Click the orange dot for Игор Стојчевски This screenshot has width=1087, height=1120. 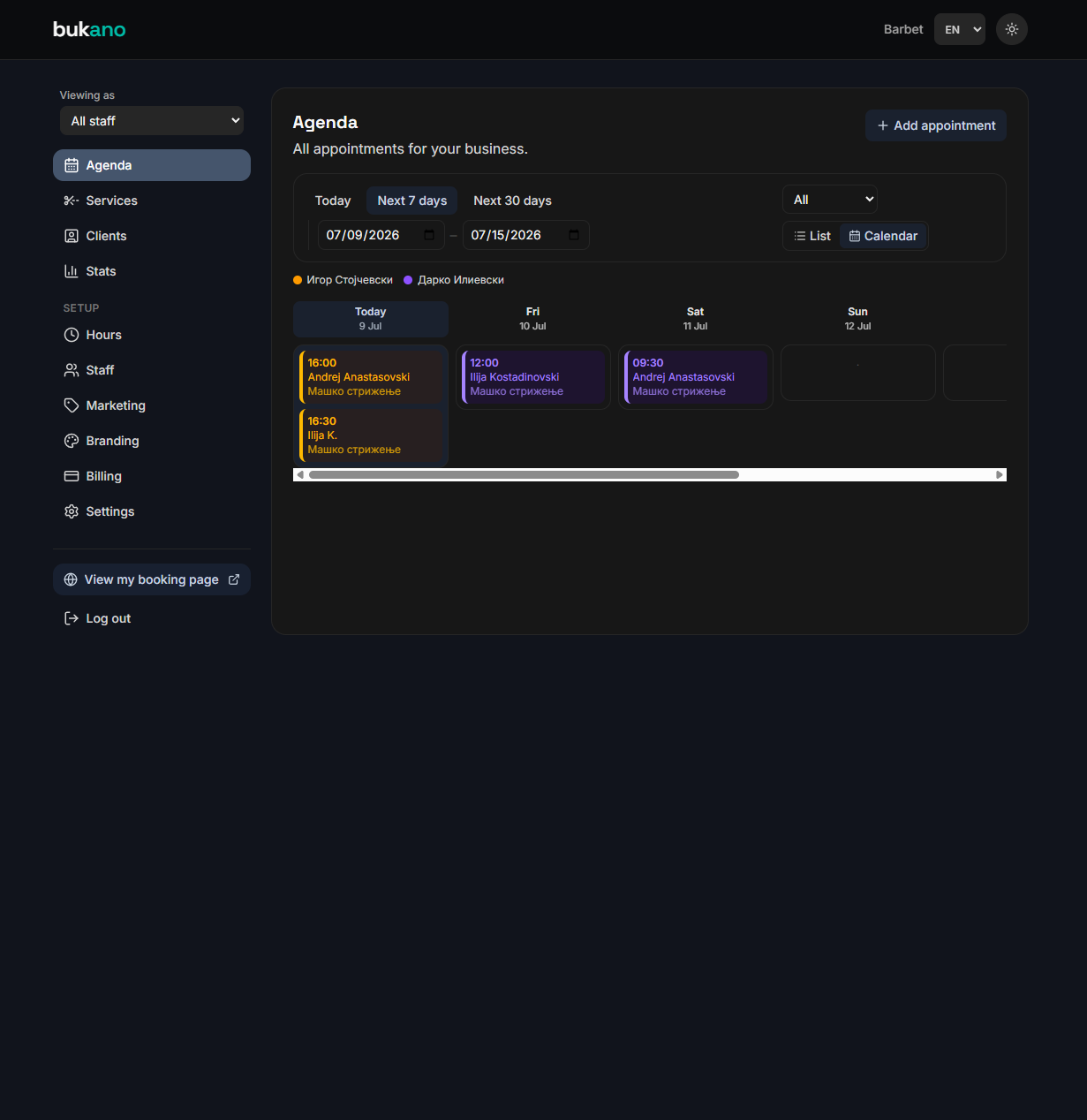[x=298, y=280]
